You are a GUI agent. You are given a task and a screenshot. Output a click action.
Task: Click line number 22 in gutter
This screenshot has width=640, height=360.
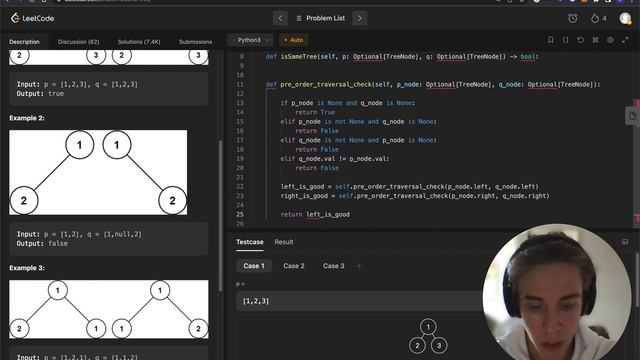coord(240,187)
